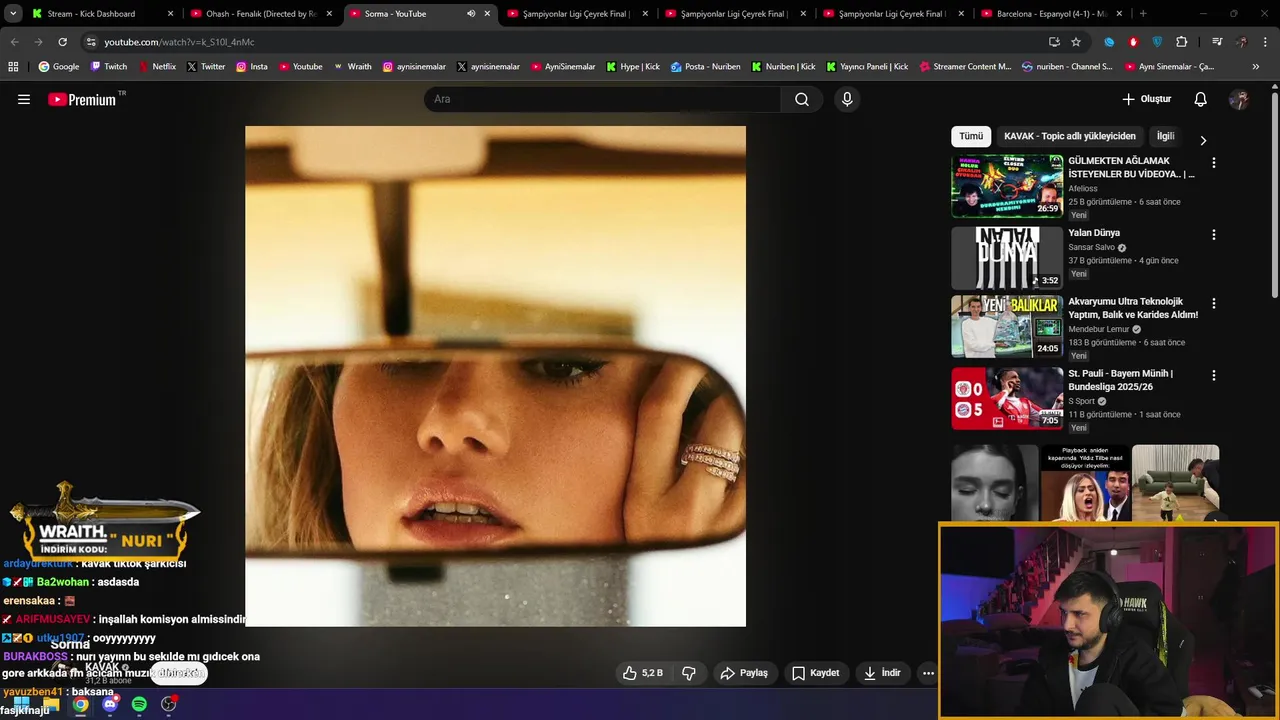Open the Mendebur Lemur channel link
Screen dimensions: 1280x720
pyautogui.click(x=1098, y=329)
